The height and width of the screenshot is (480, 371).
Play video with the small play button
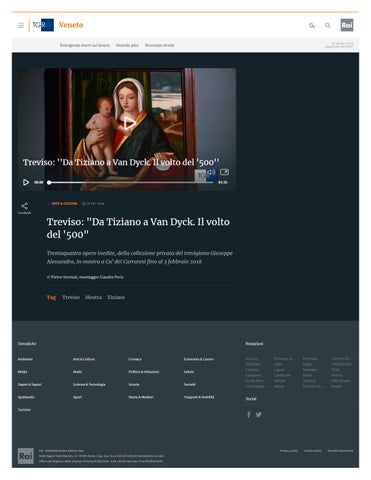click(26, 182)
